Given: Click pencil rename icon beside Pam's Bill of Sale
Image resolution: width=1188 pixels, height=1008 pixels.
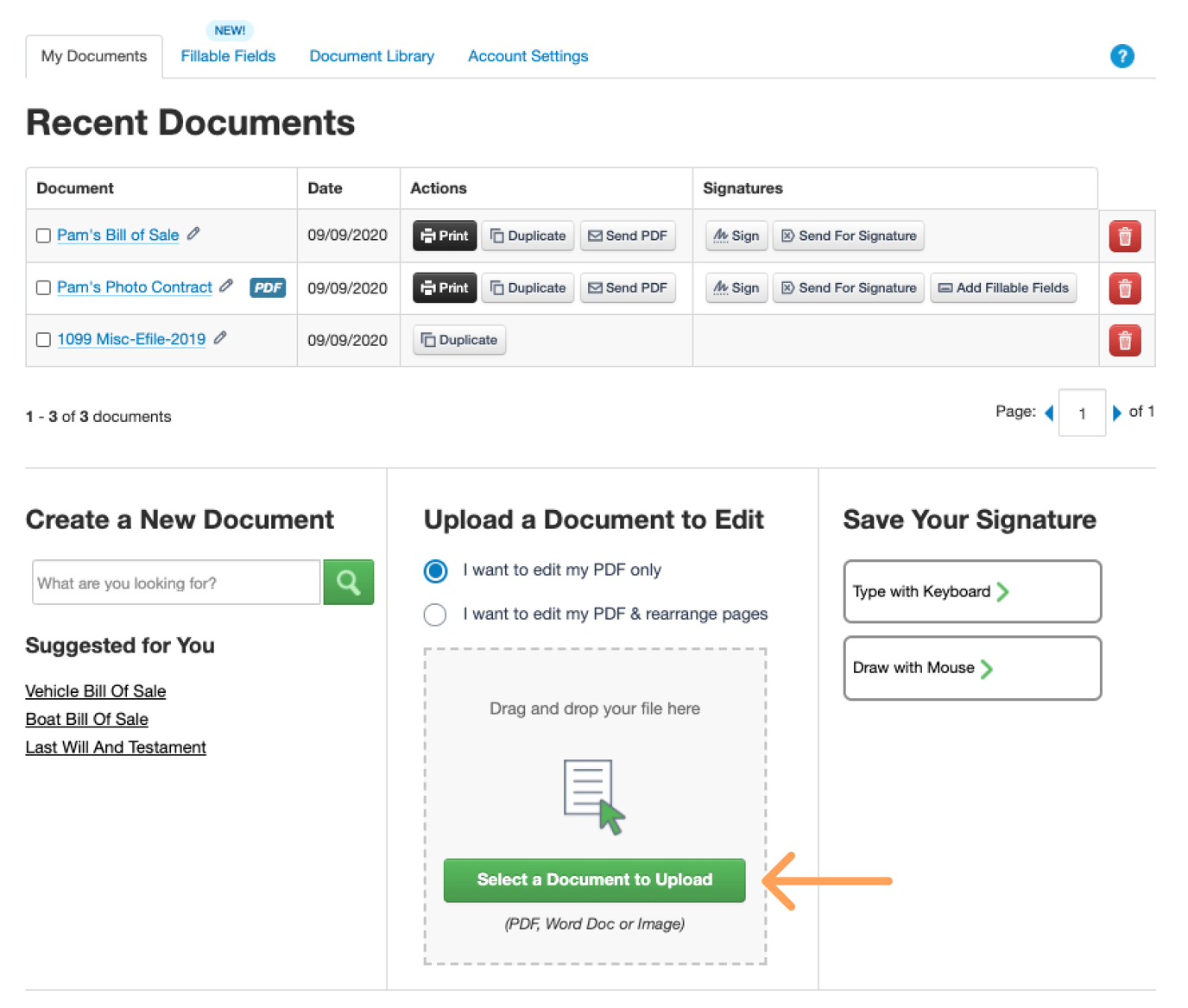Looking at the screenshot, I should (193, 234).
